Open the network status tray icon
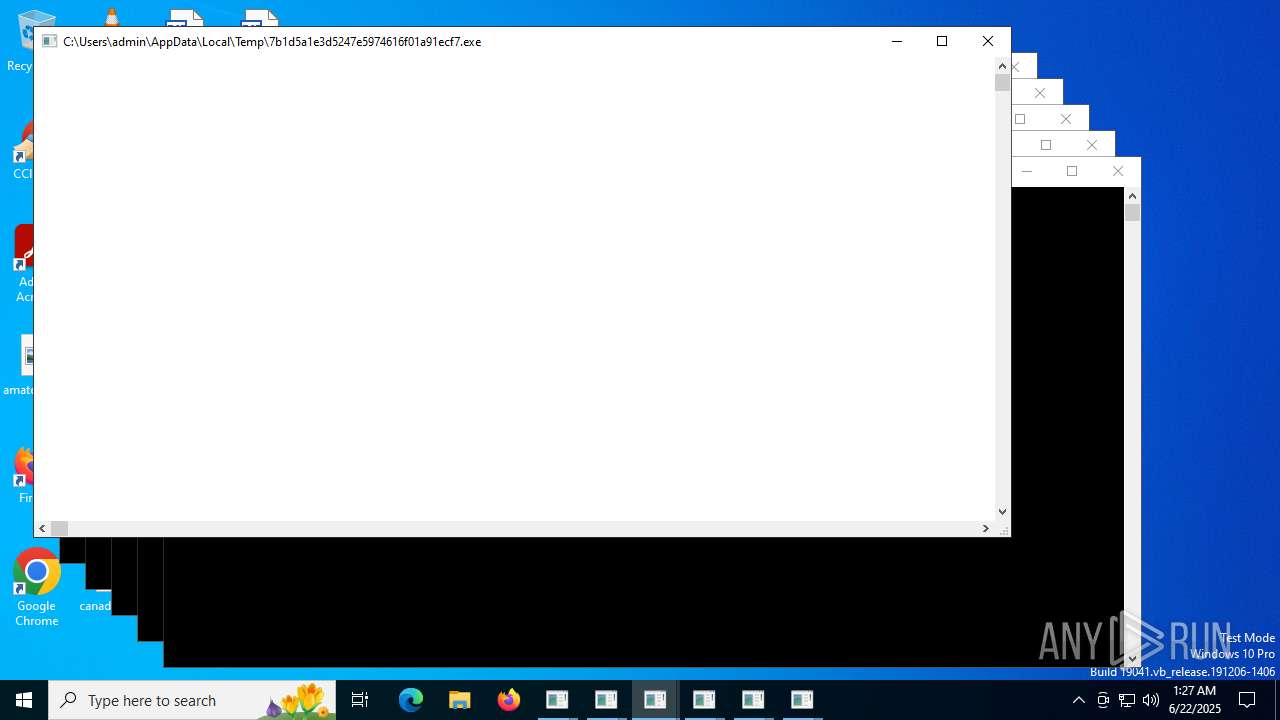Image resolution: width=1280 pixels, height=720 pixels. (x=1127, y=700)
